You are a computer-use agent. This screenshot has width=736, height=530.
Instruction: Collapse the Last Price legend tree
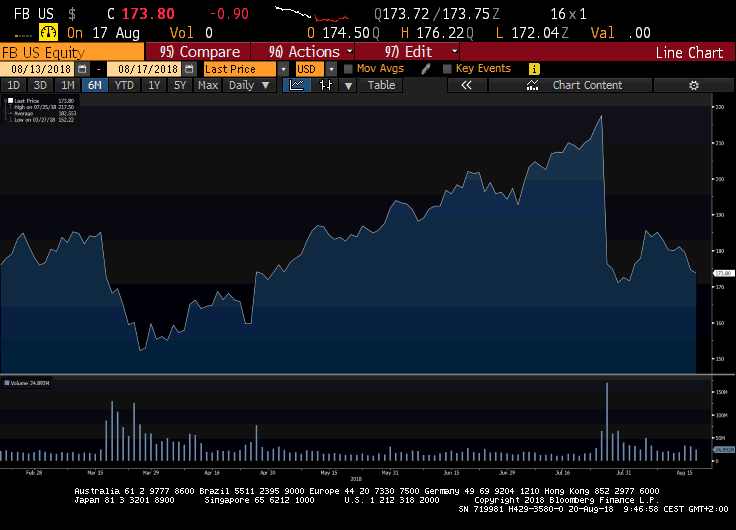click(x=5, y=100)
